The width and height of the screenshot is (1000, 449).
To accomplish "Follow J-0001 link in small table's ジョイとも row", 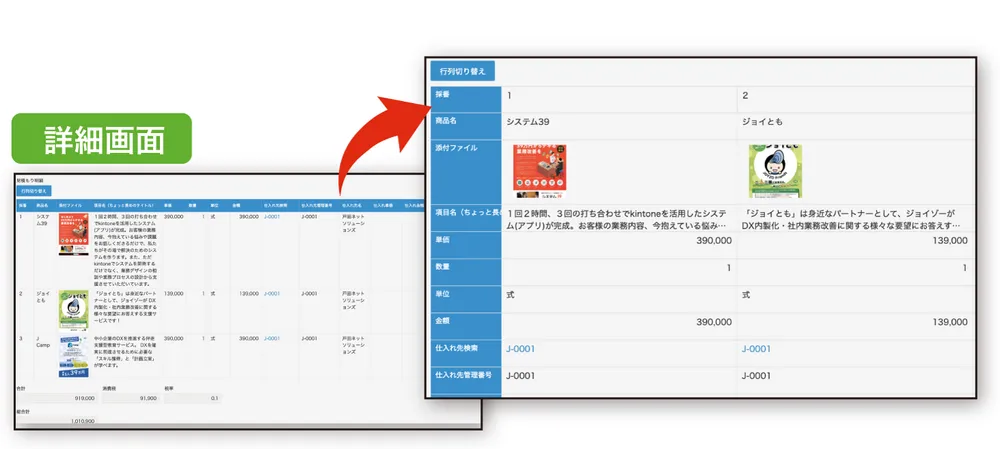I will (x=272, y=294).
